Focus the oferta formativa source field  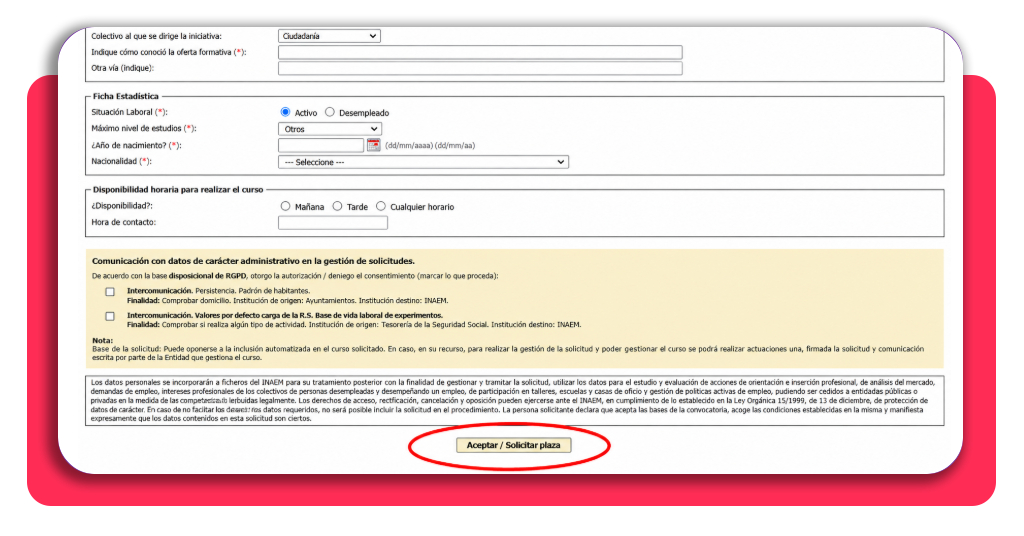[480, 52]
